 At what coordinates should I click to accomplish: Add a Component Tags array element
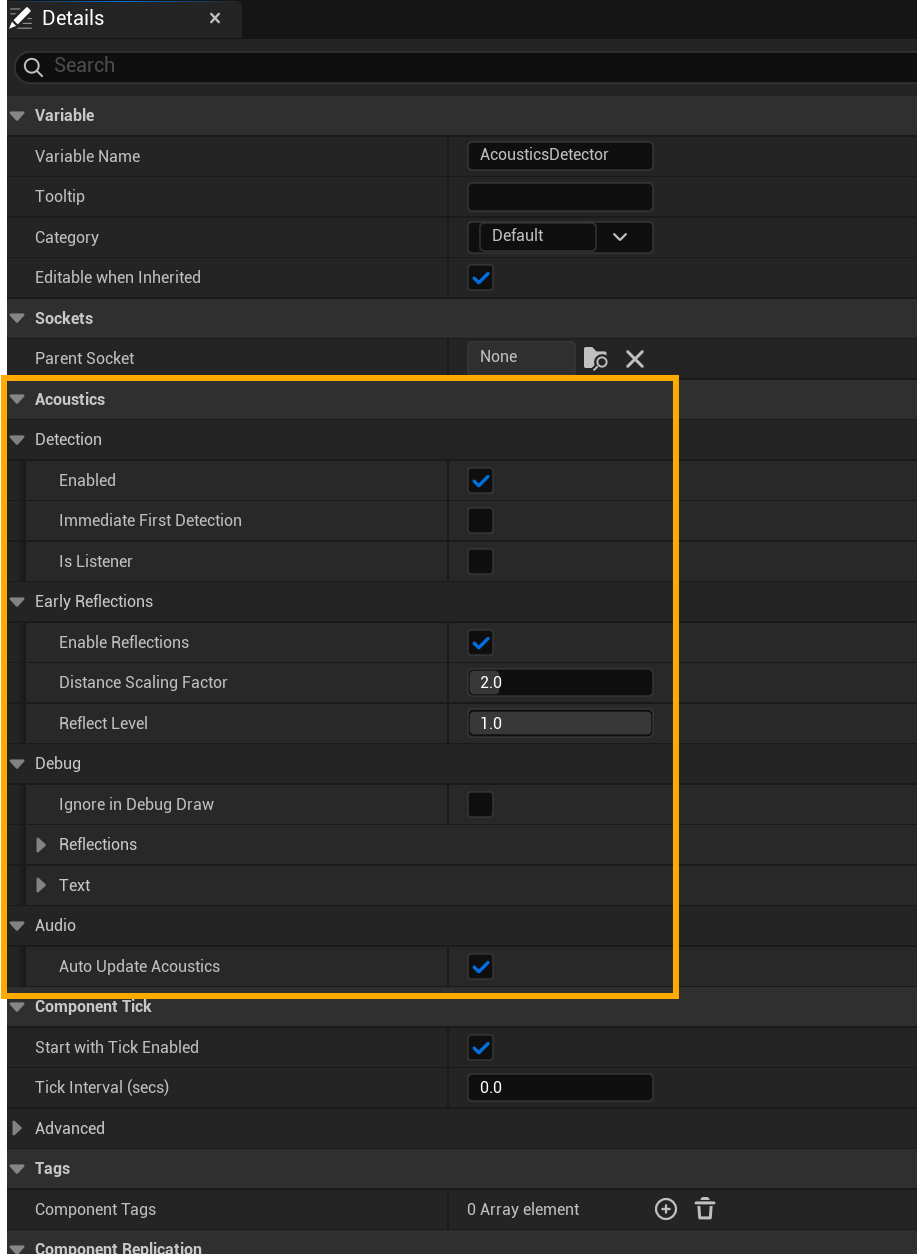pyautogui.click(x=666, y=1209)
